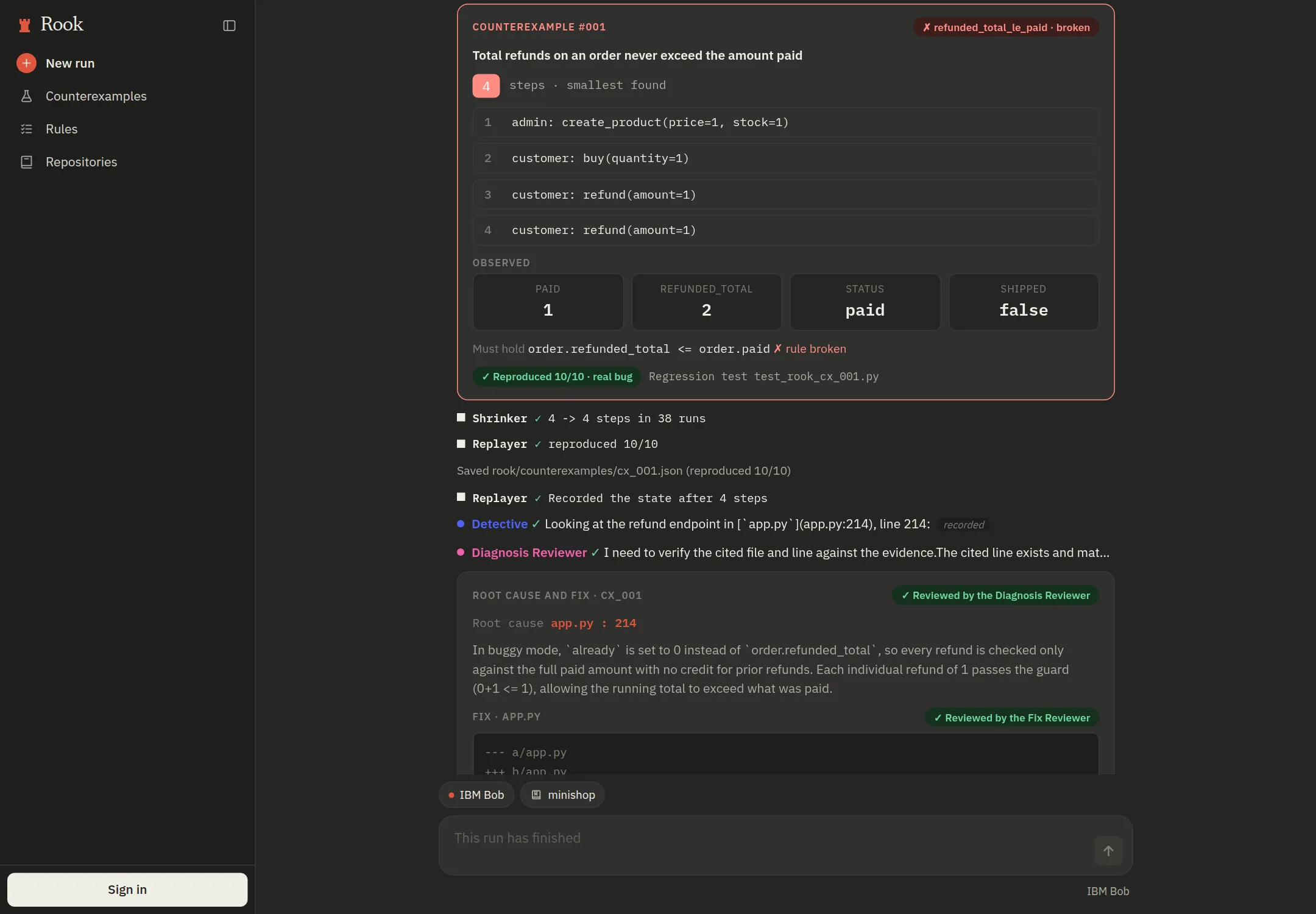The height and width of the screenshot is (914, 1316).
Task: Click the blue Detective status dot
Action: [x=461, y=524]
